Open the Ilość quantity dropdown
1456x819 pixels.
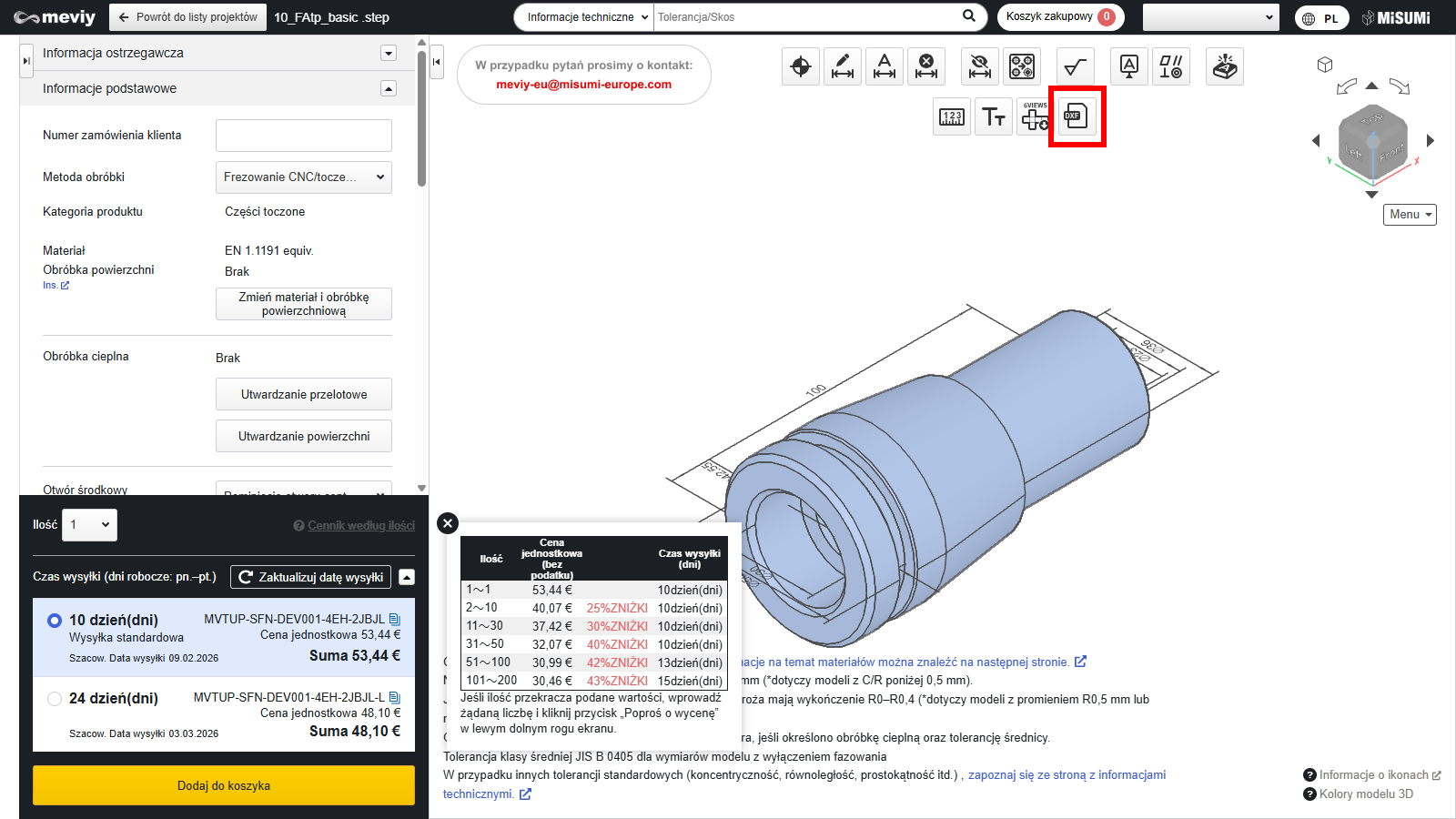pos(89,525)
